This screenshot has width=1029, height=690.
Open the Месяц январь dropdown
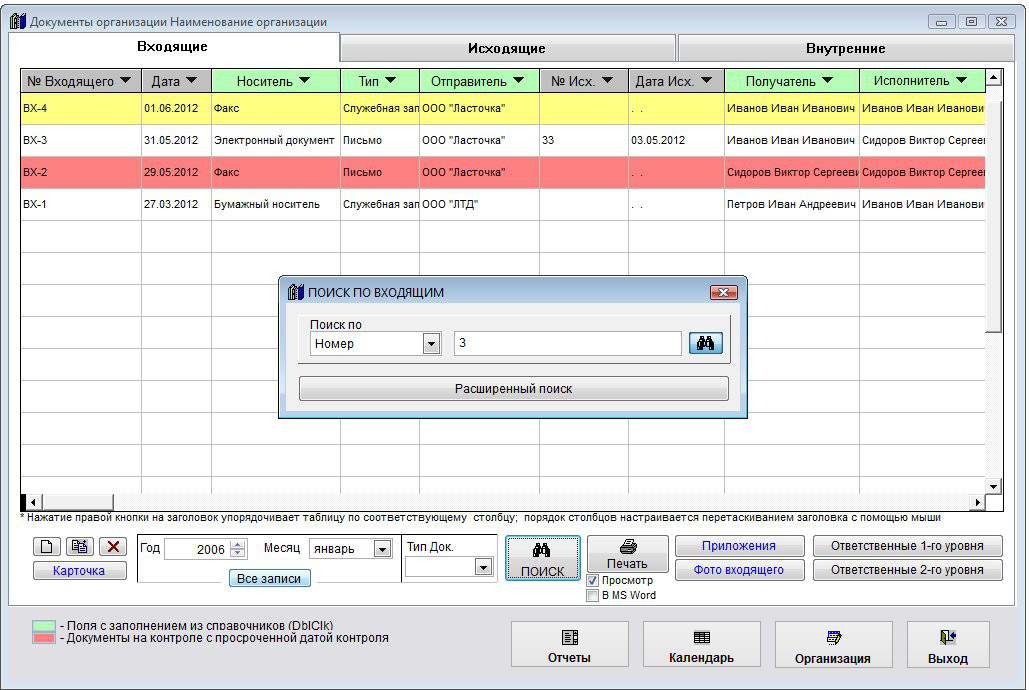[381, 549]
